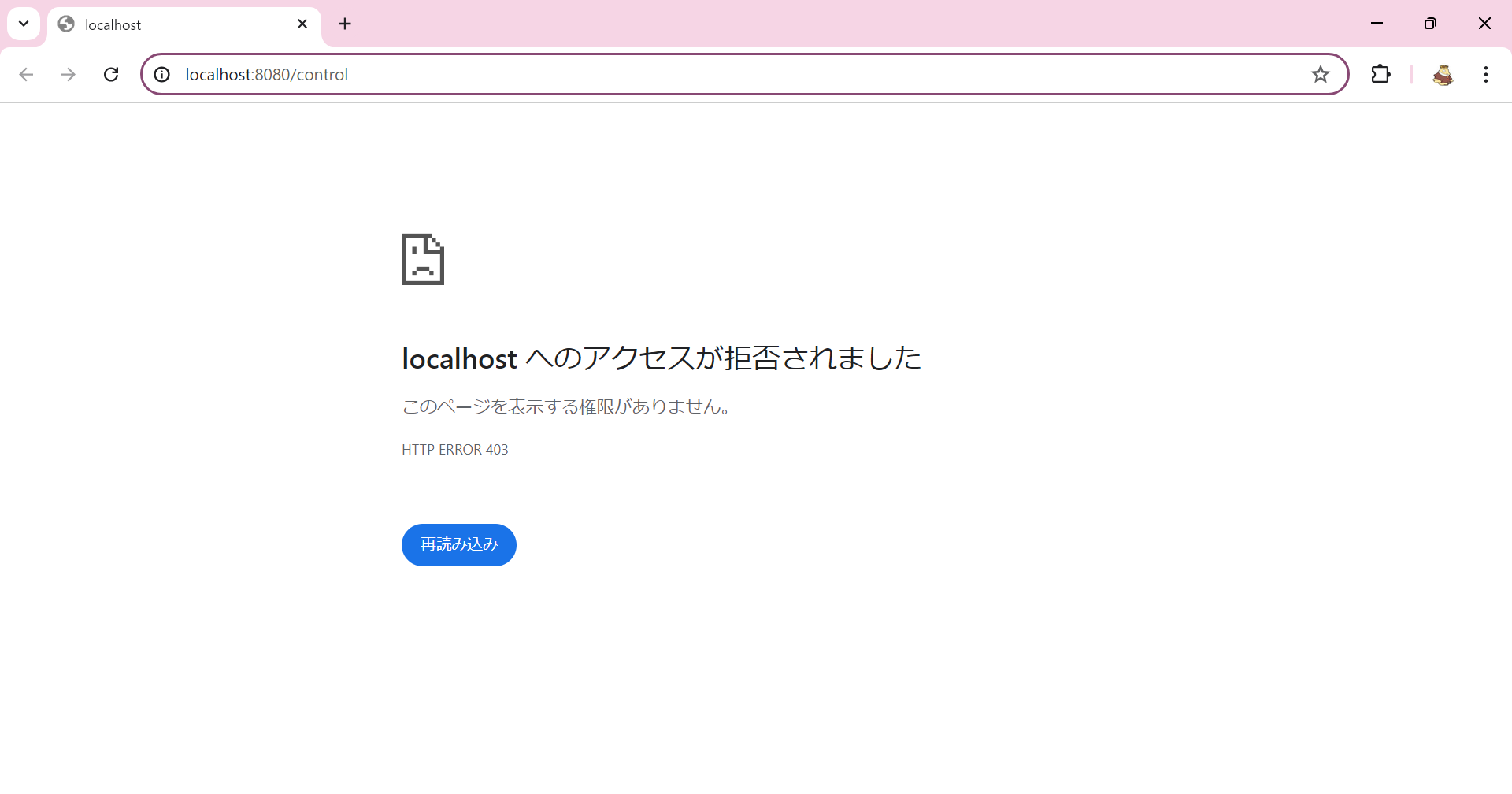Click the 再読み込み reload button

pyautogui.click(x=458, y=544)
